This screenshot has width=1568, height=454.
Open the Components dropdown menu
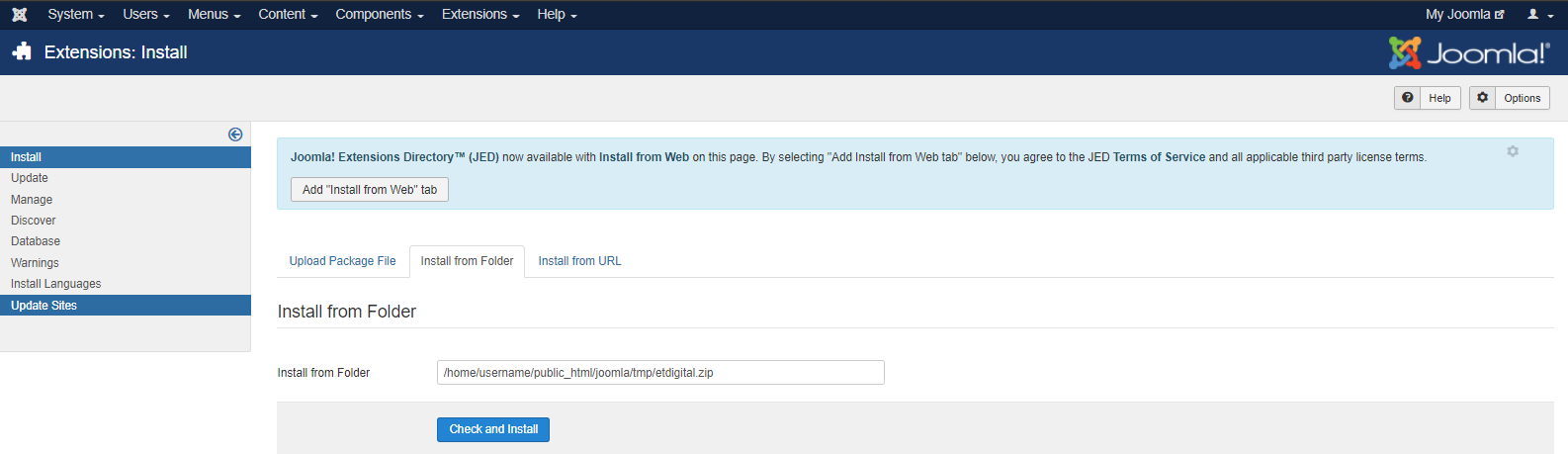click(380, 14)
